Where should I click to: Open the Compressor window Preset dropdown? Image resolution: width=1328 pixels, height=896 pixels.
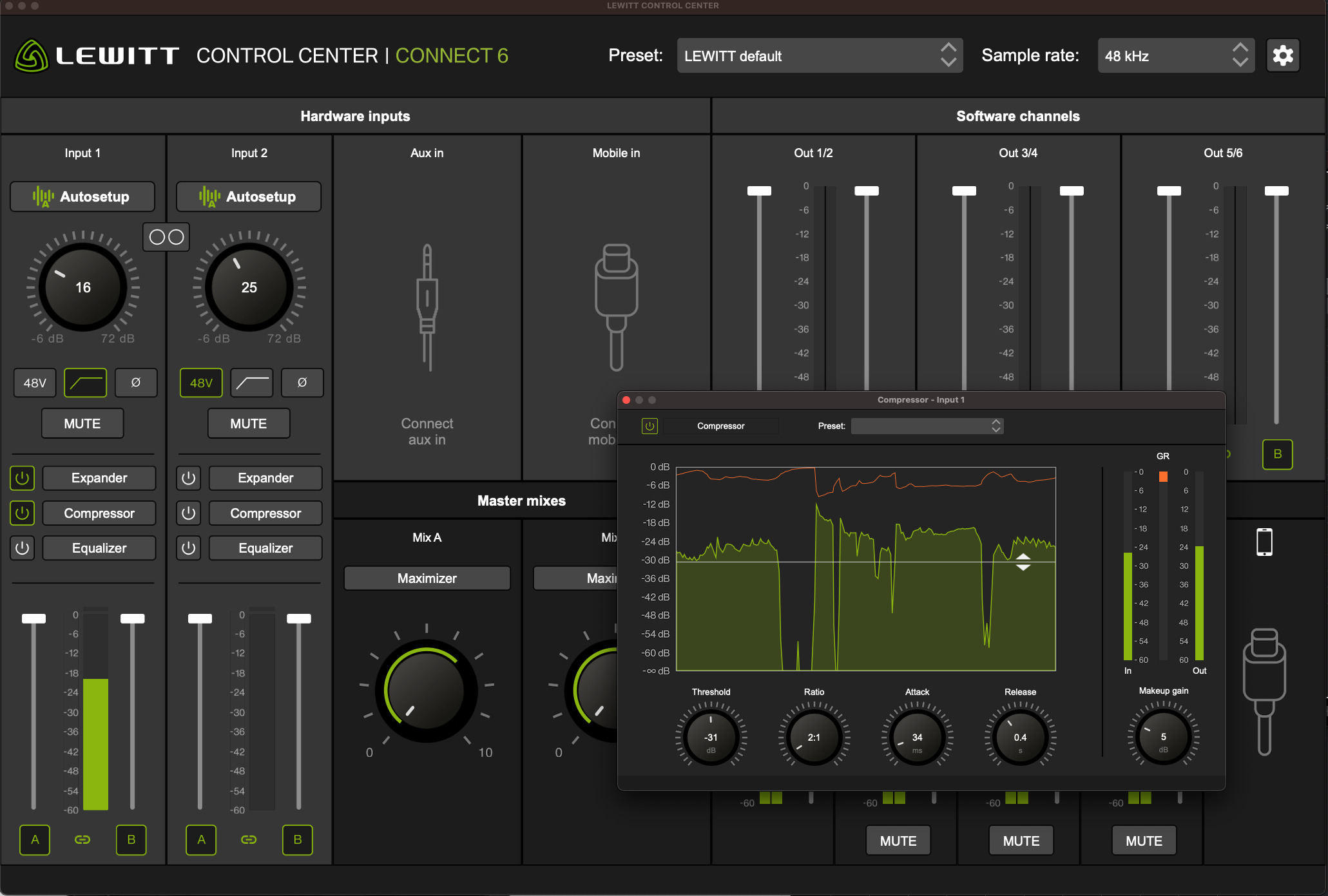pyautogui.click(x=927, y=426)
